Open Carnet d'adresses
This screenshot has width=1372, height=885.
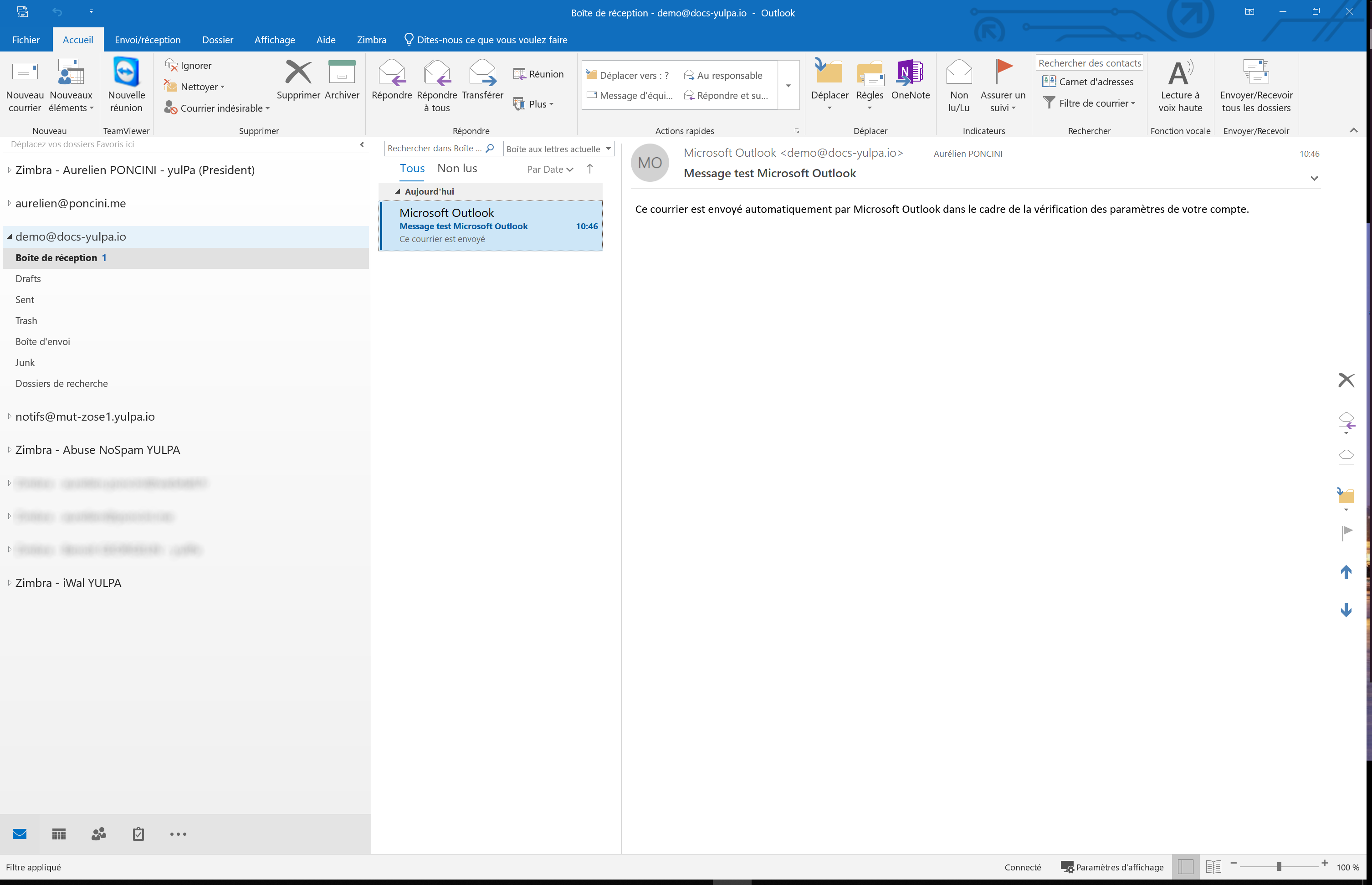pos(1088,82)
